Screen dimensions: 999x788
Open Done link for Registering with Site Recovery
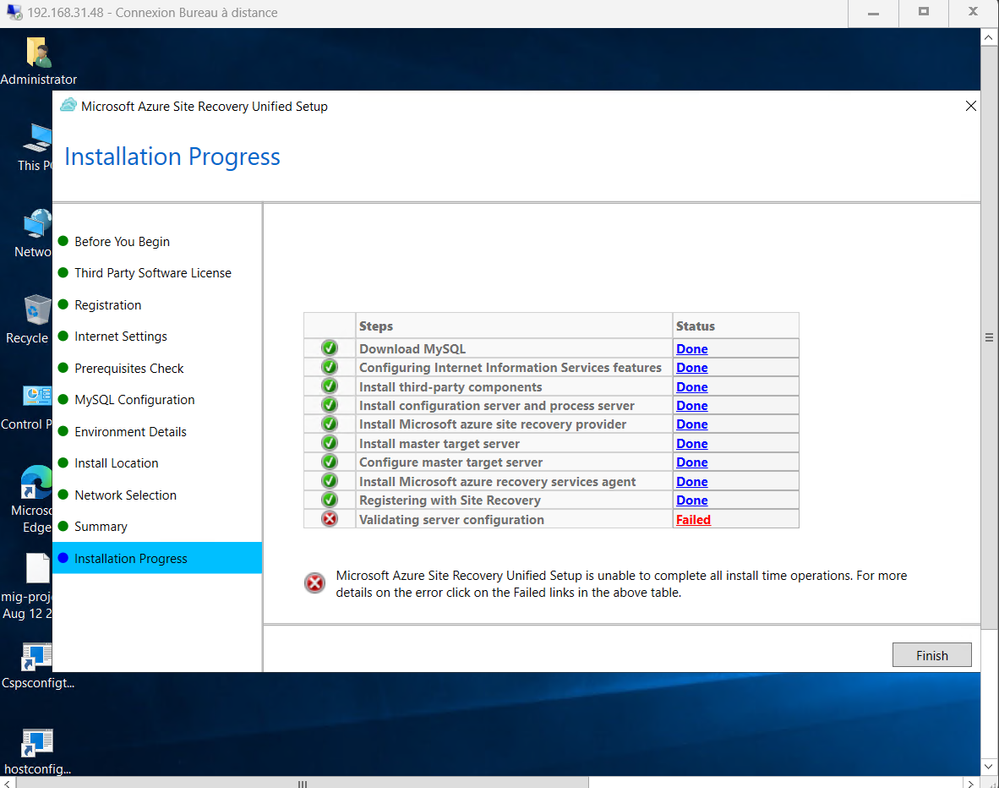click(x=692, y=500)
